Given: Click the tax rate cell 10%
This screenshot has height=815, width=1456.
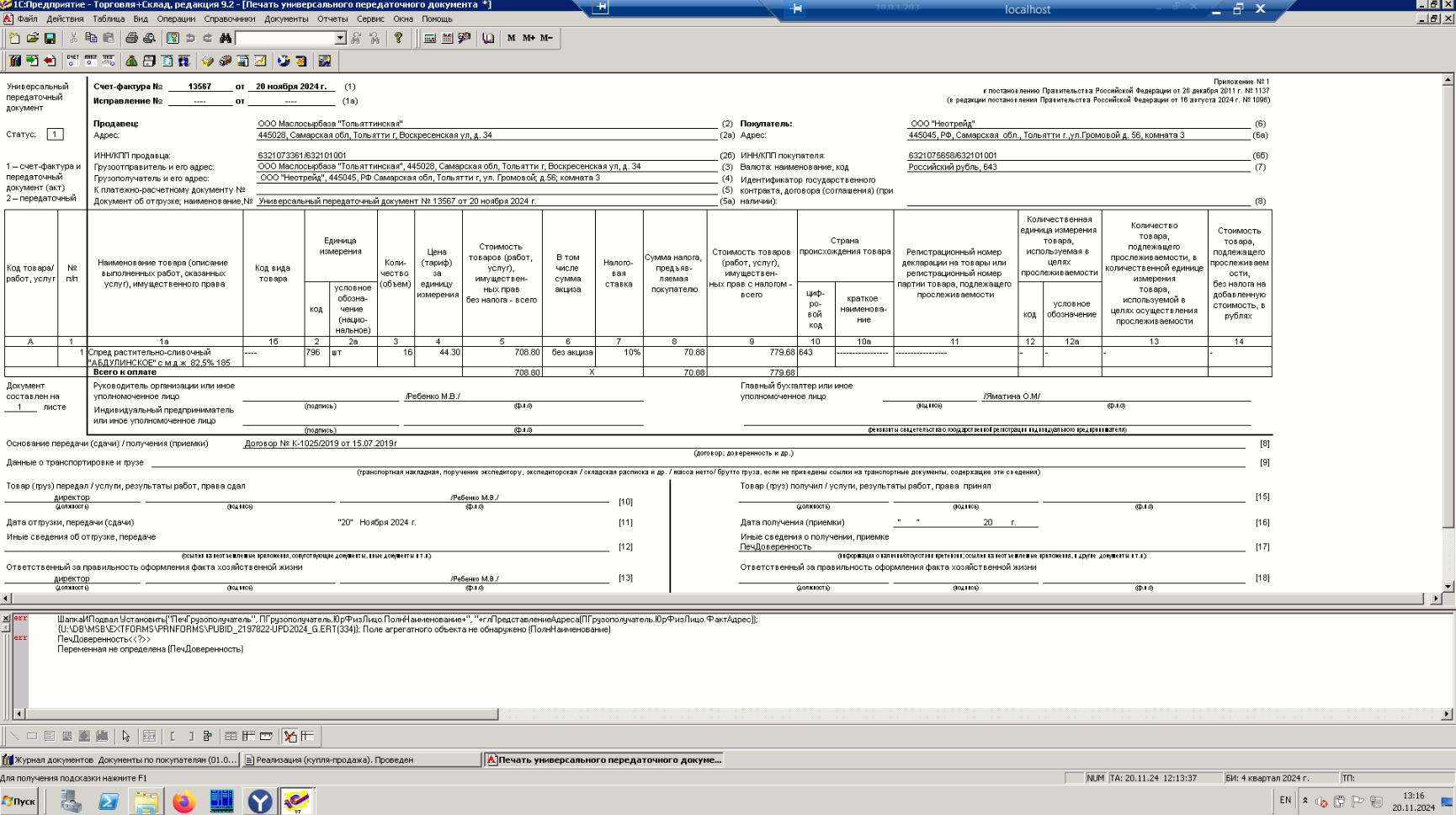Looking at the screenshot, I should (x=619, y=357).
